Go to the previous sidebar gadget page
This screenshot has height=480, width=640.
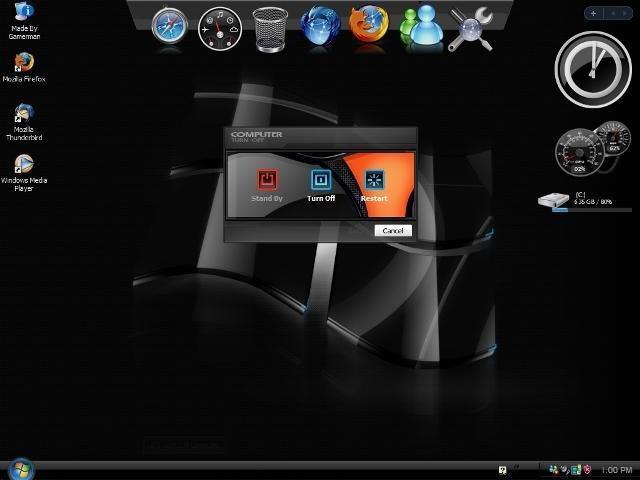613,13
